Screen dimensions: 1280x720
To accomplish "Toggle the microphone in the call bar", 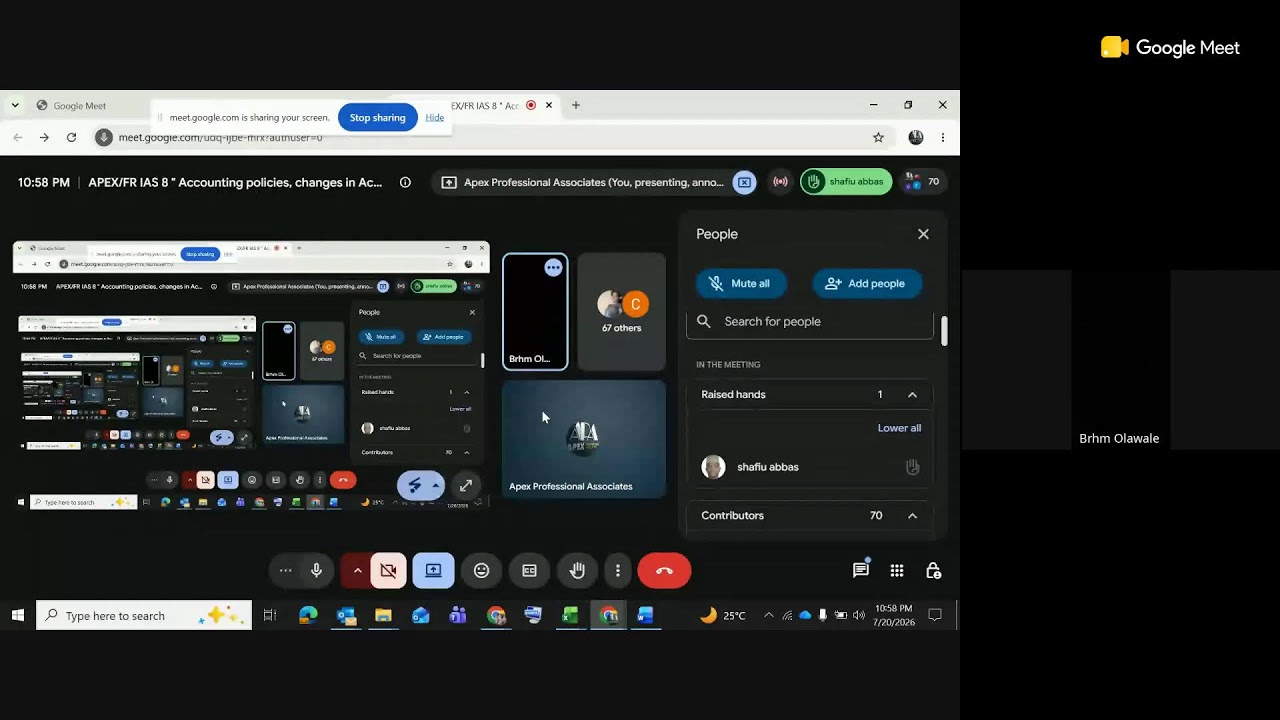I will 316,571.
